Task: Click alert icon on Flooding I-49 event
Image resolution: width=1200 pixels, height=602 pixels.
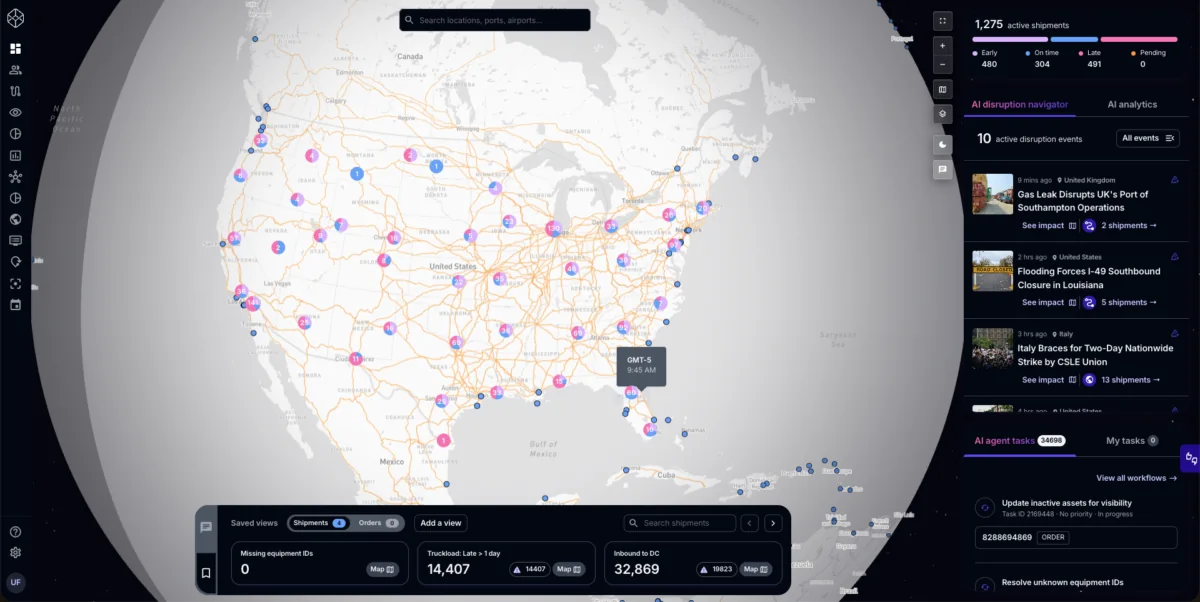Action: (x=1174, y=257)
